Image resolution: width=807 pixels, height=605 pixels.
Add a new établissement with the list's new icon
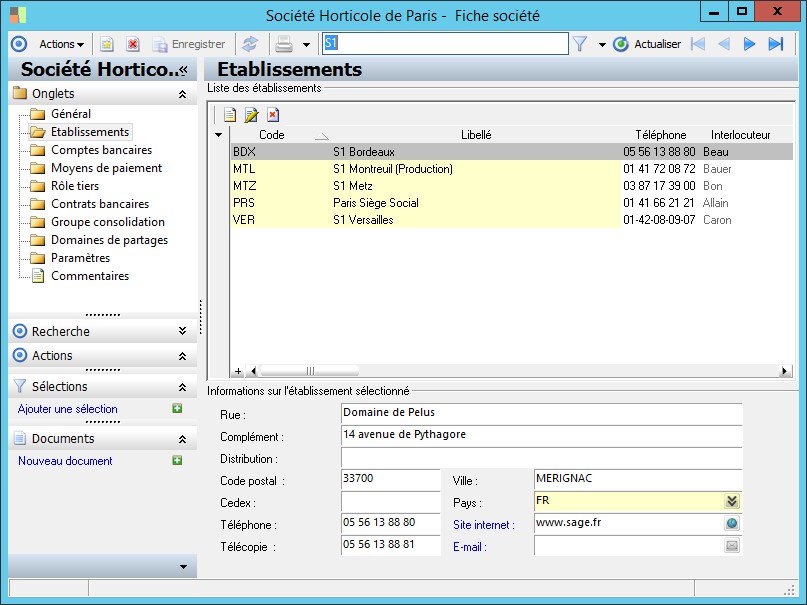pos(230,115)
